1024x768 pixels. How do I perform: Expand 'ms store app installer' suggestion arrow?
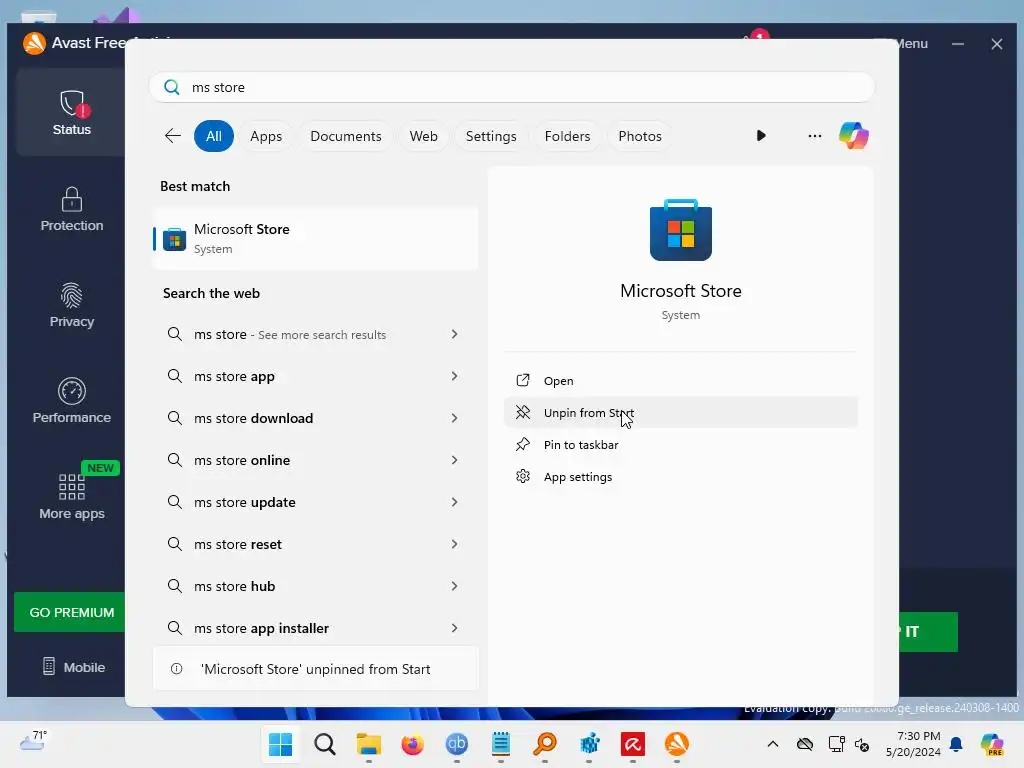[x=455, y=628]
